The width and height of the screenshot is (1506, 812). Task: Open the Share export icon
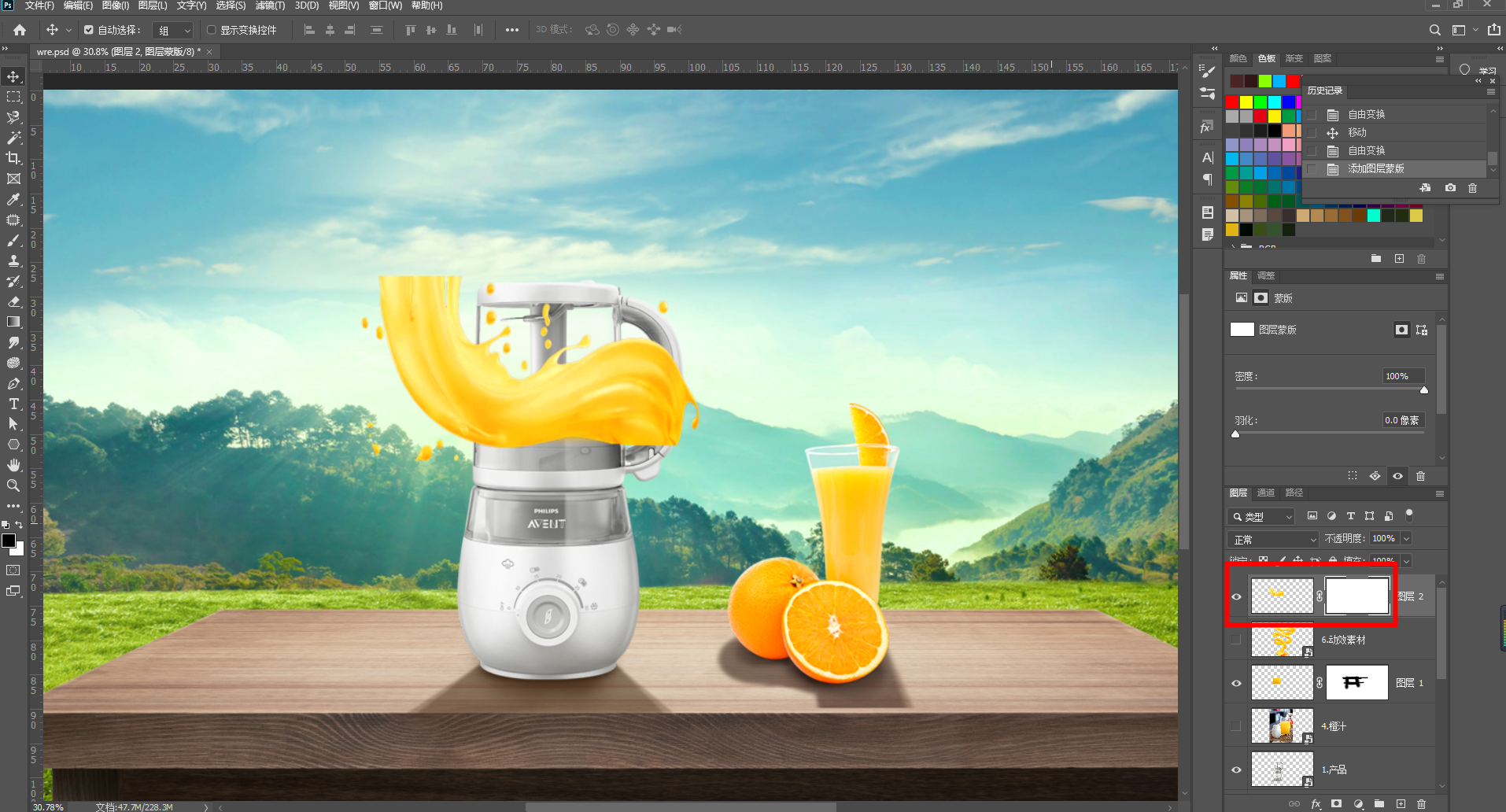pyautogui.click(x=1493, y=30)
